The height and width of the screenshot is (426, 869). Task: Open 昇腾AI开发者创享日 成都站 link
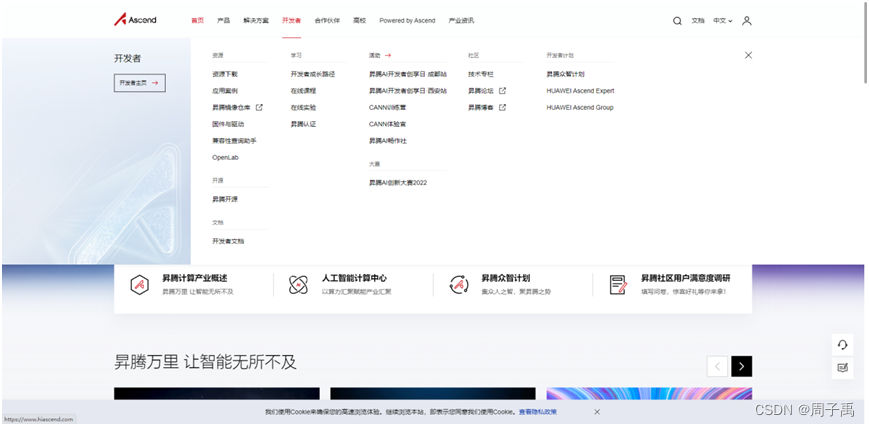pyautogui.click(x=408, y=74)
